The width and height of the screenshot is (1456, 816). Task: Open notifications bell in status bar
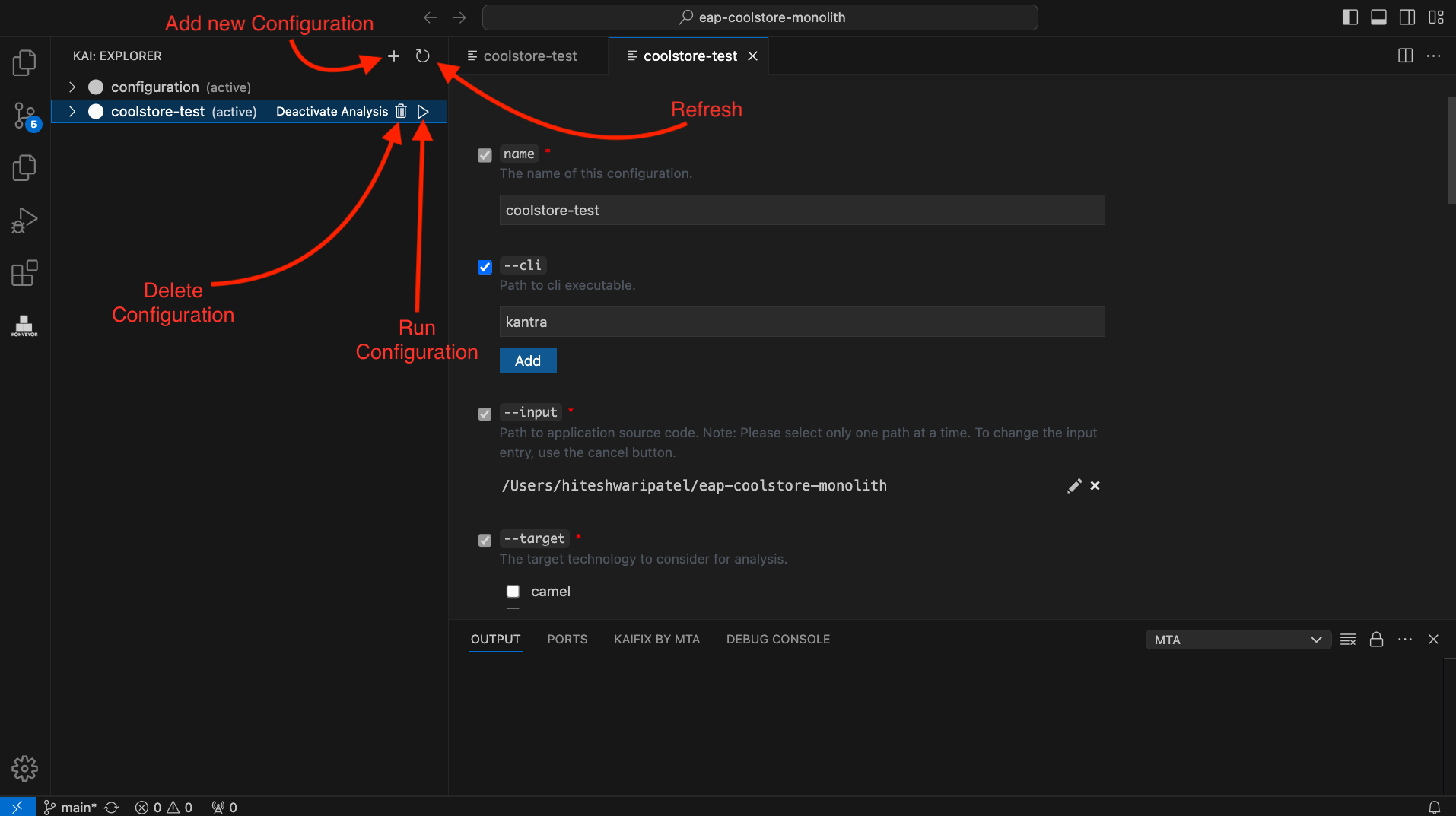pos(1434,807)
